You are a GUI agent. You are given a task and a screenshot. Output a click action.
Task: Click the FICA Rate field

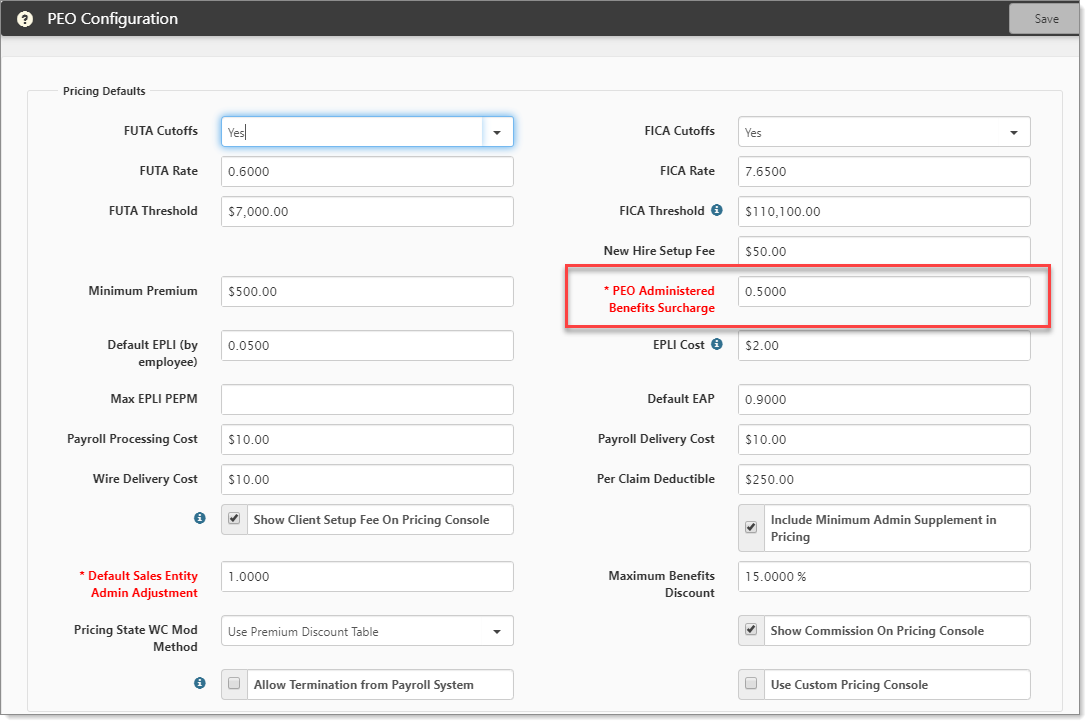(884, 172)
